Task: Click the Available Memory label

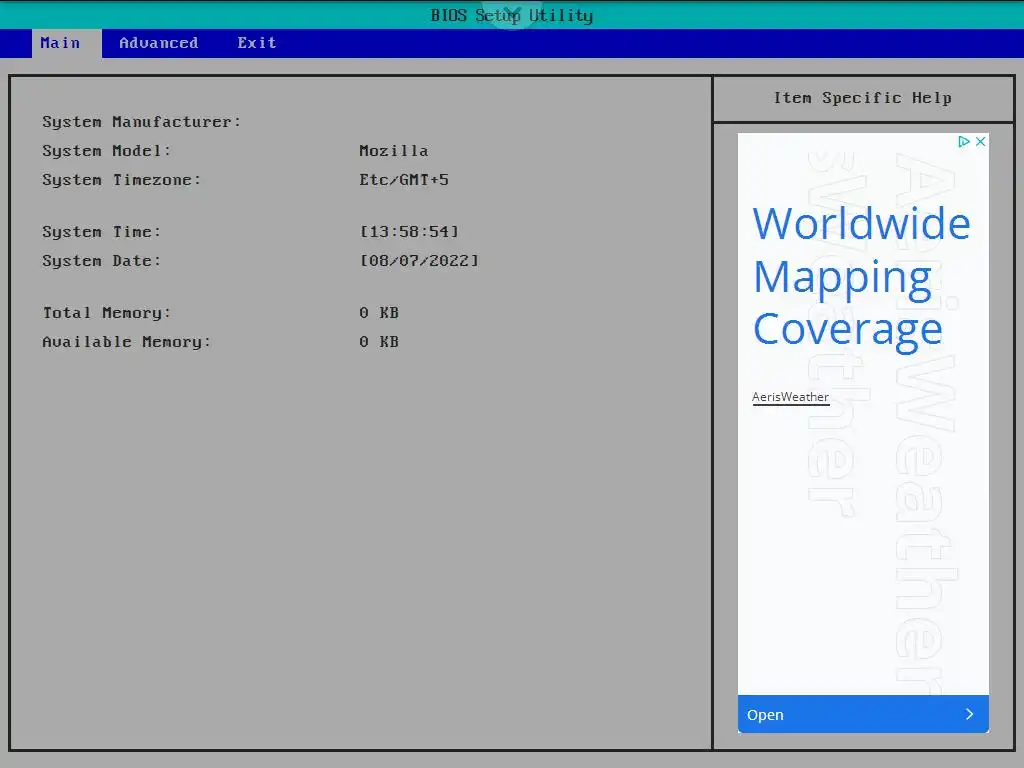Action: click(127, 342)
